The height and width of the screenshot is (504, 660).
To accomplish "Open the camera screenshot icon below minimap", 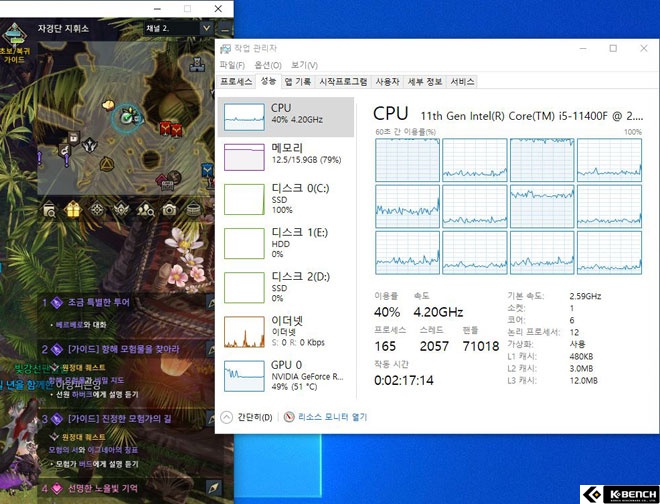I will 169,209.
